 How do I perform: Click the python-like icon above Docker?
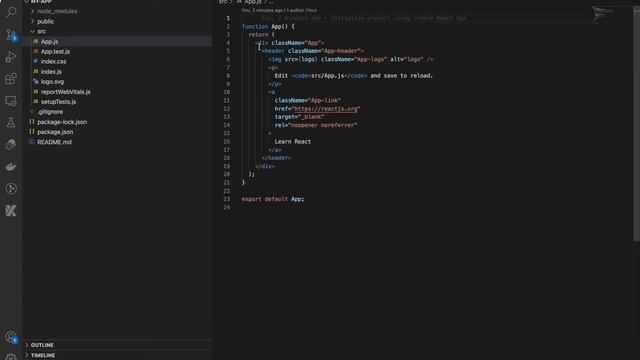[11, 144]
